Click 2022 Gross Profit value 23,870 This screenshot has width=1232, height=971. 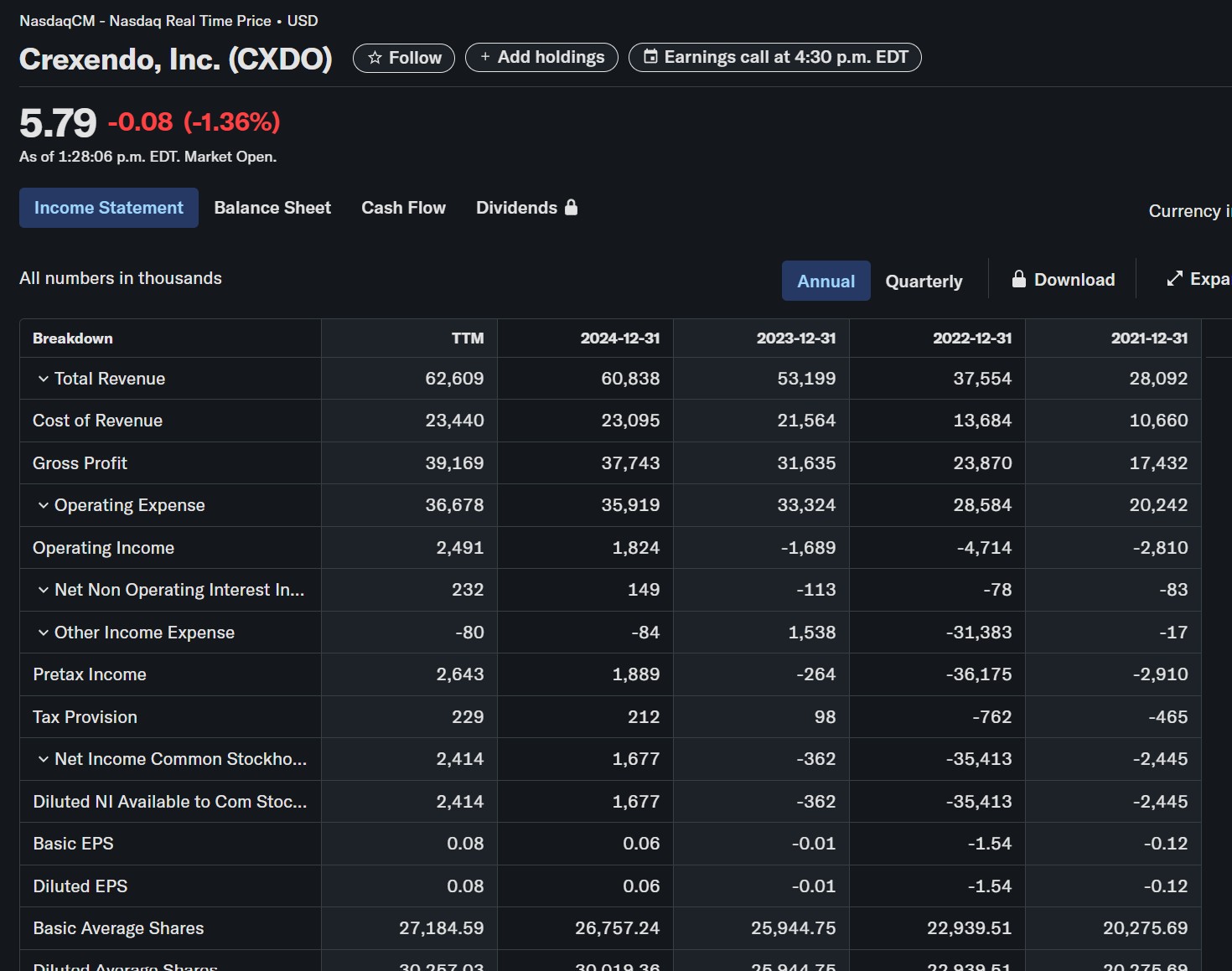(982, 463)
